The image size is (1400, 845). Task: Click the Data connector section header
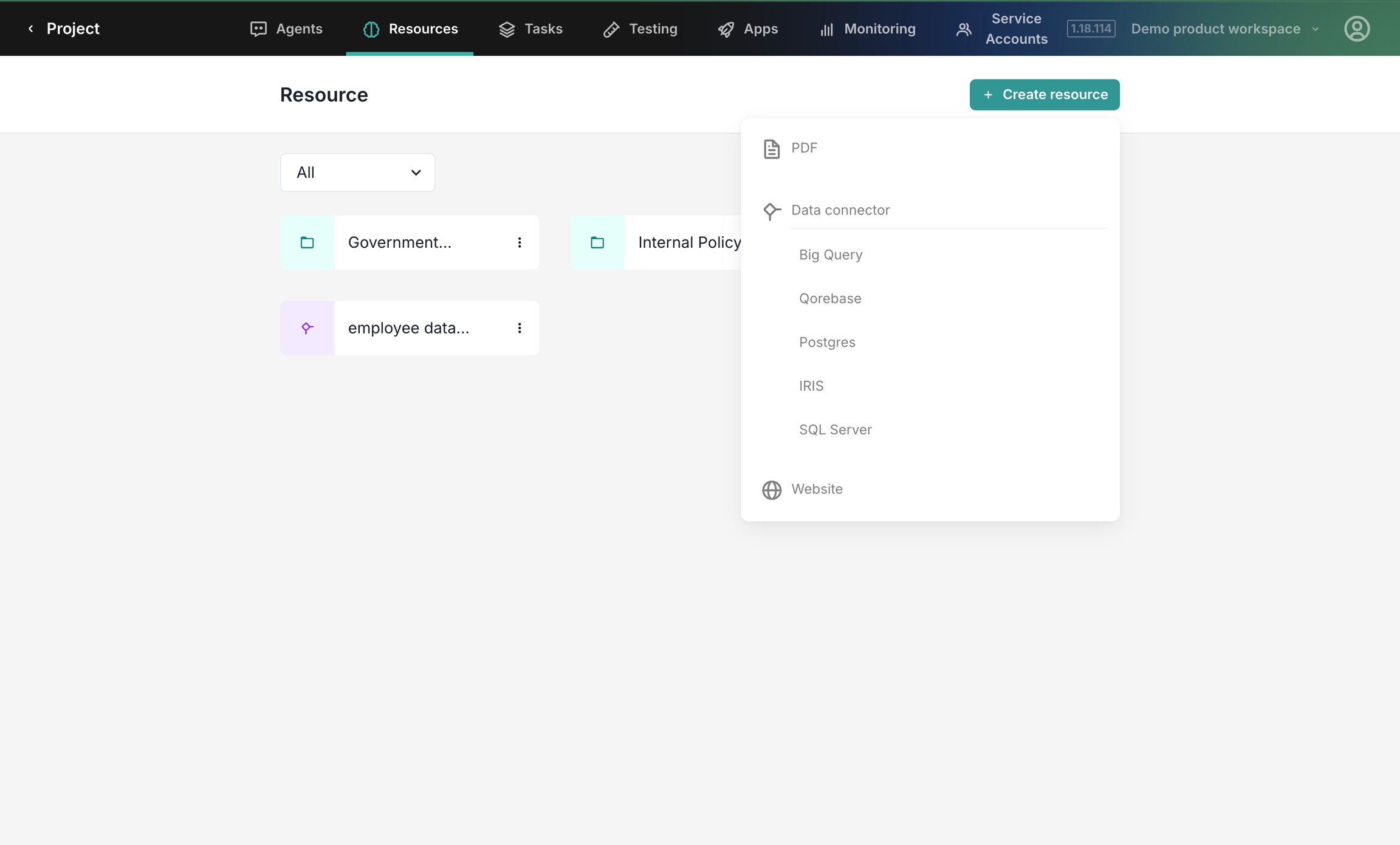[840, 210]
